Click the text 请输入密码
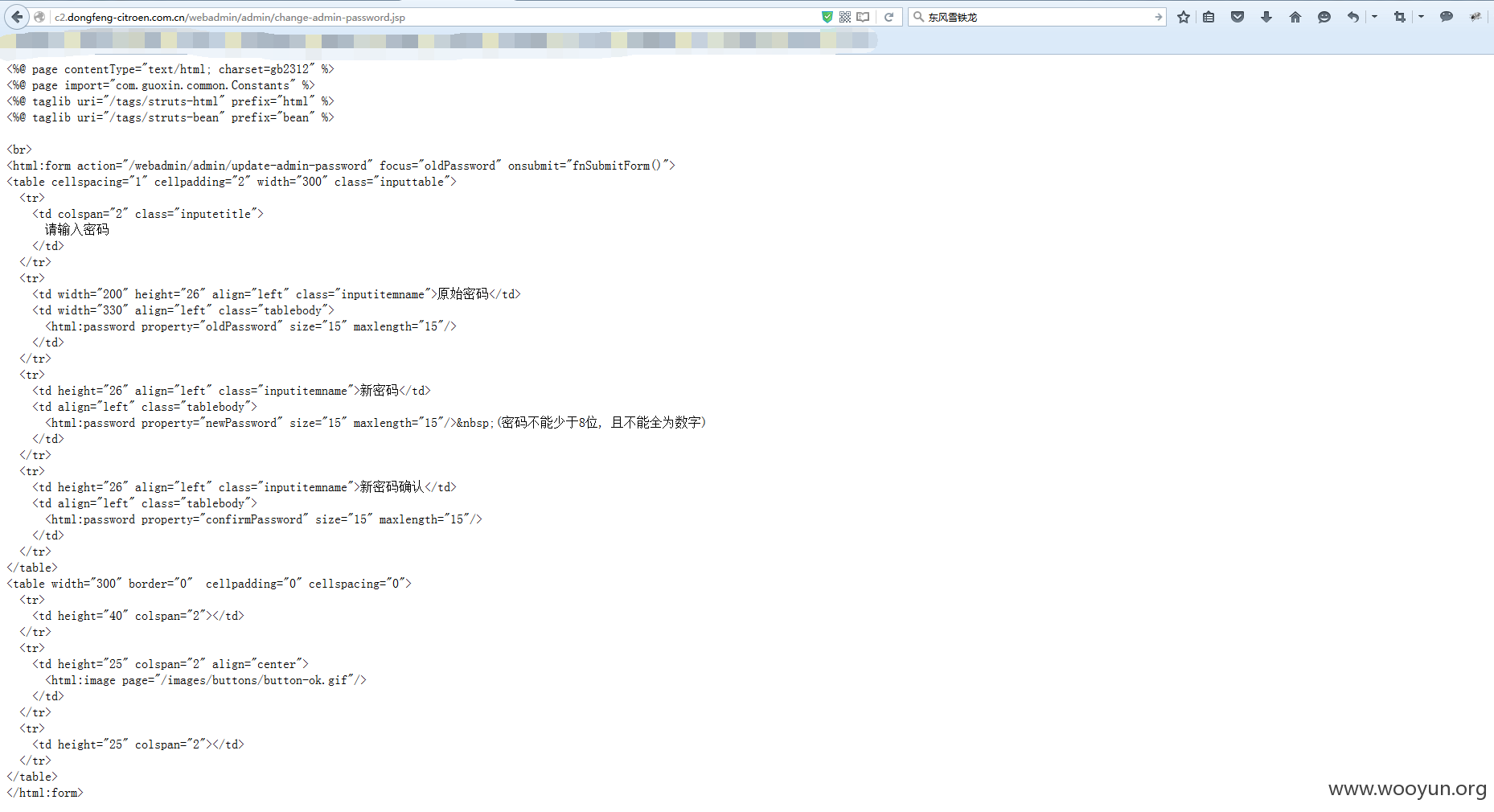This screenshot has height=812, width=1494. click(77, 230)
